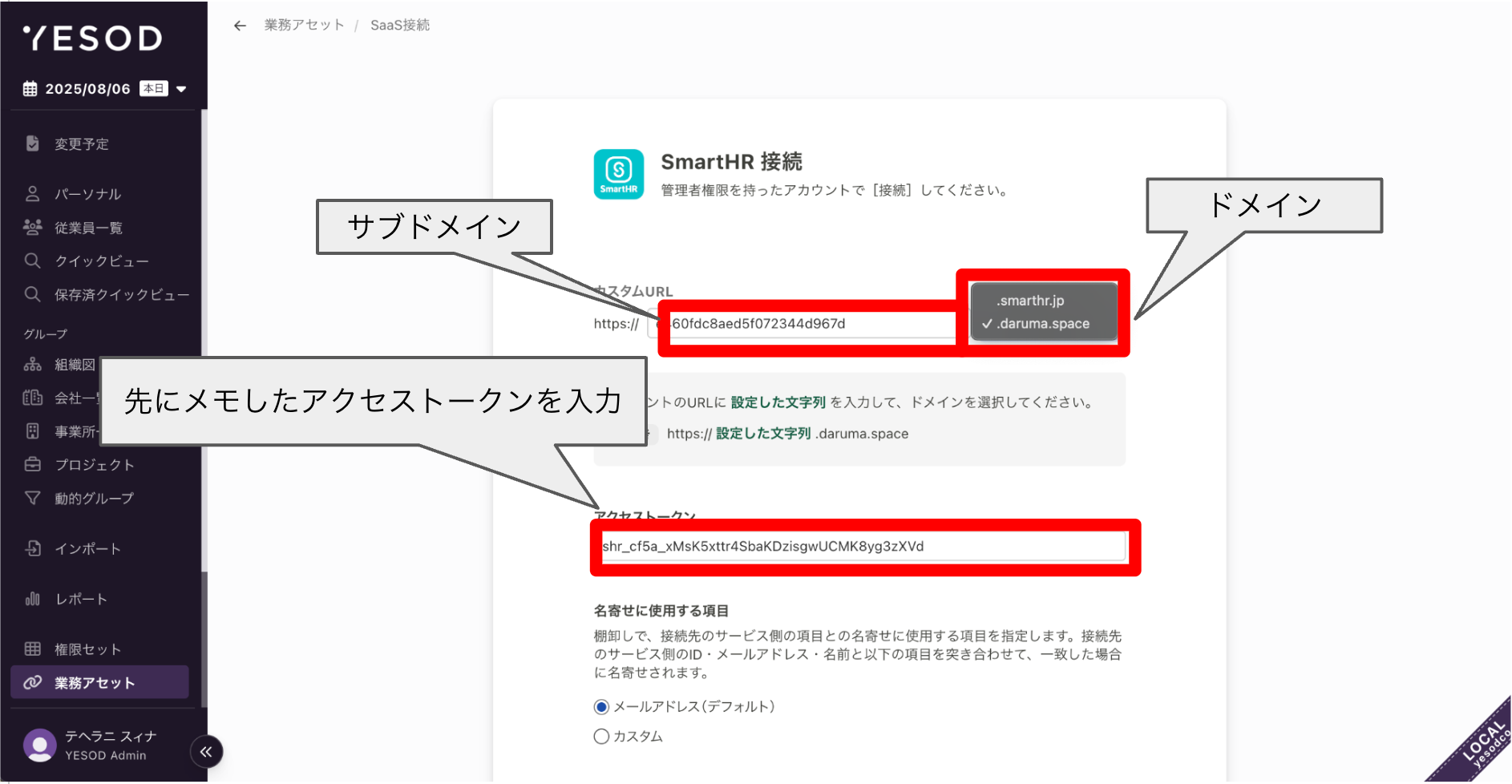Open the インポート menu item

88,549
